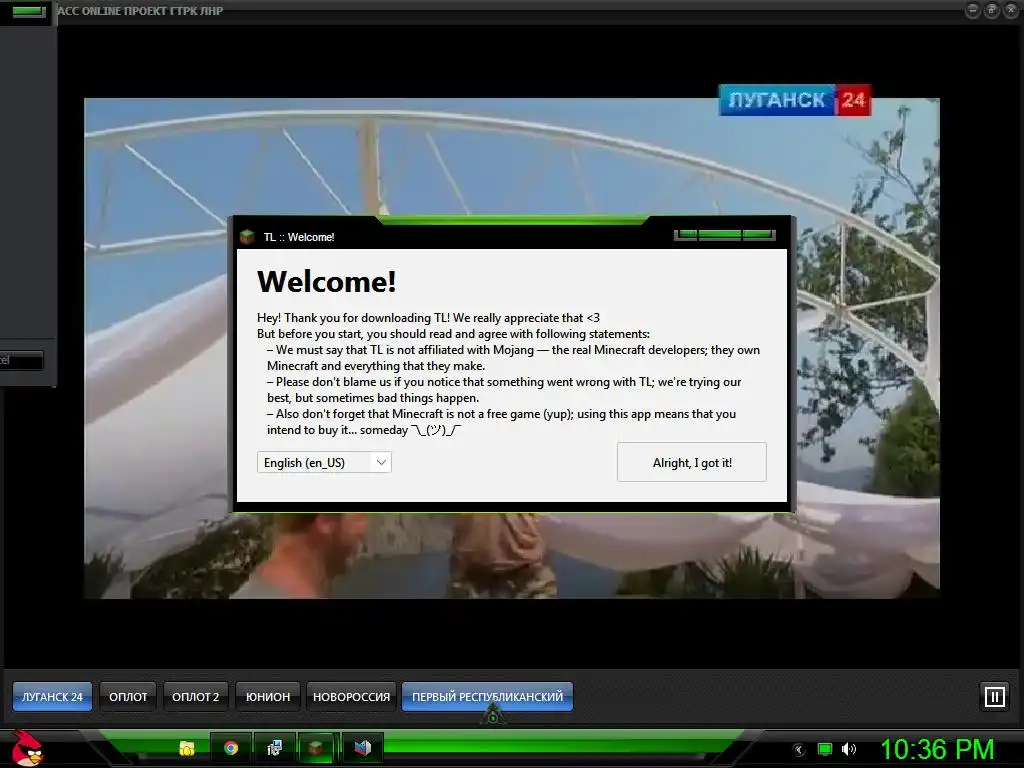
Task: Open the Angry Birds start button
Action: click(27, 748)
